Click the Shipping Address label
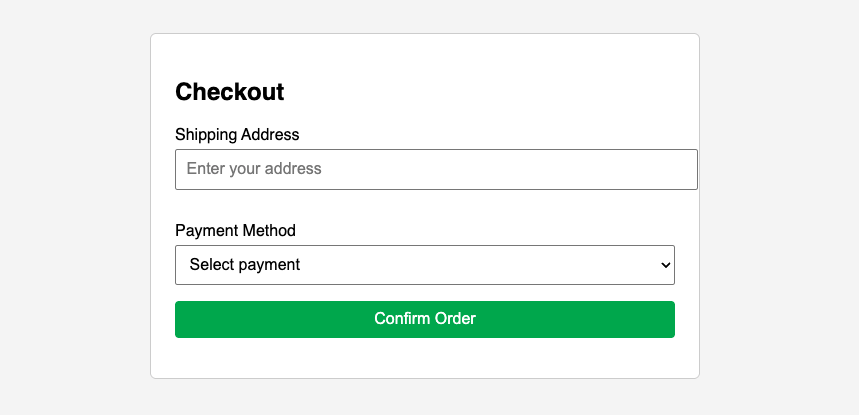Image resolution: width=859 pixels, height=415 pixels. (237, 134)
